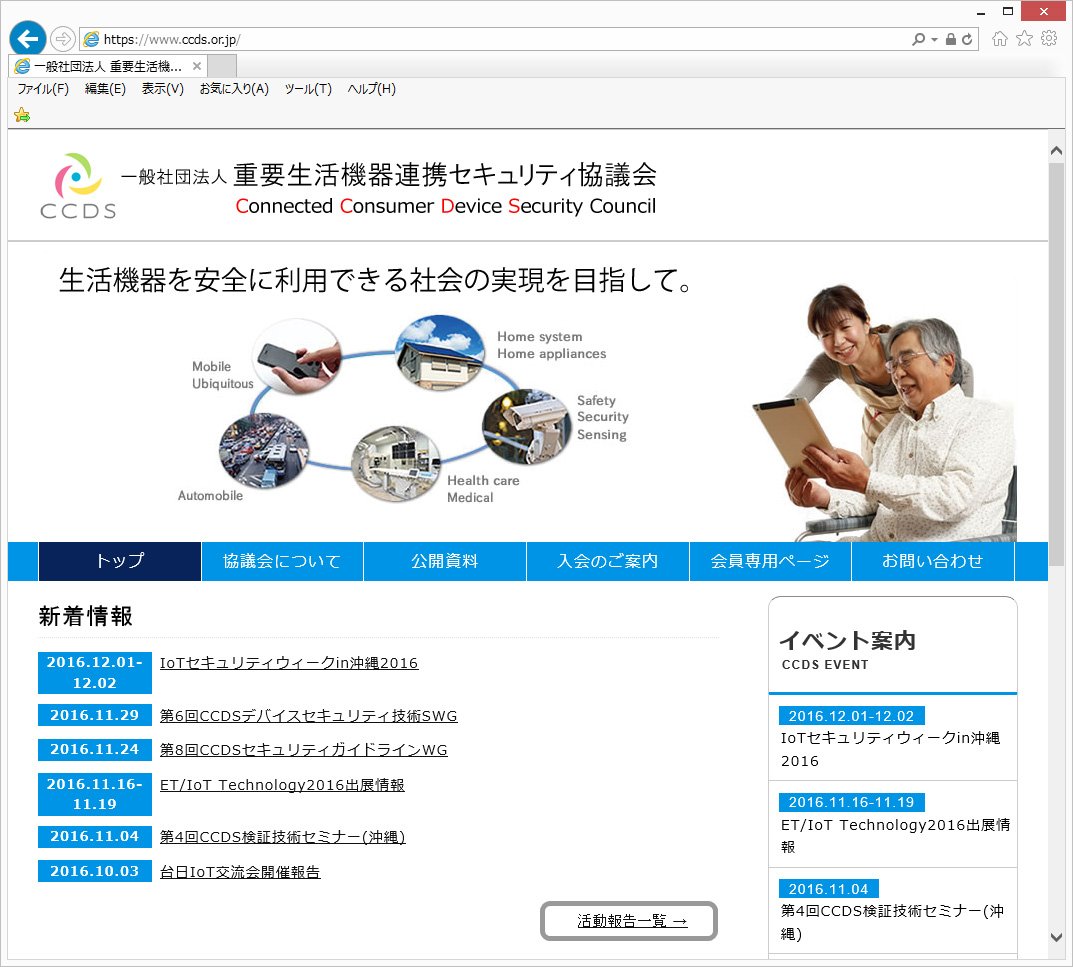Open 第6回CCDSデバイスセキュリティ技術SWG link

[x=309, y=716]
